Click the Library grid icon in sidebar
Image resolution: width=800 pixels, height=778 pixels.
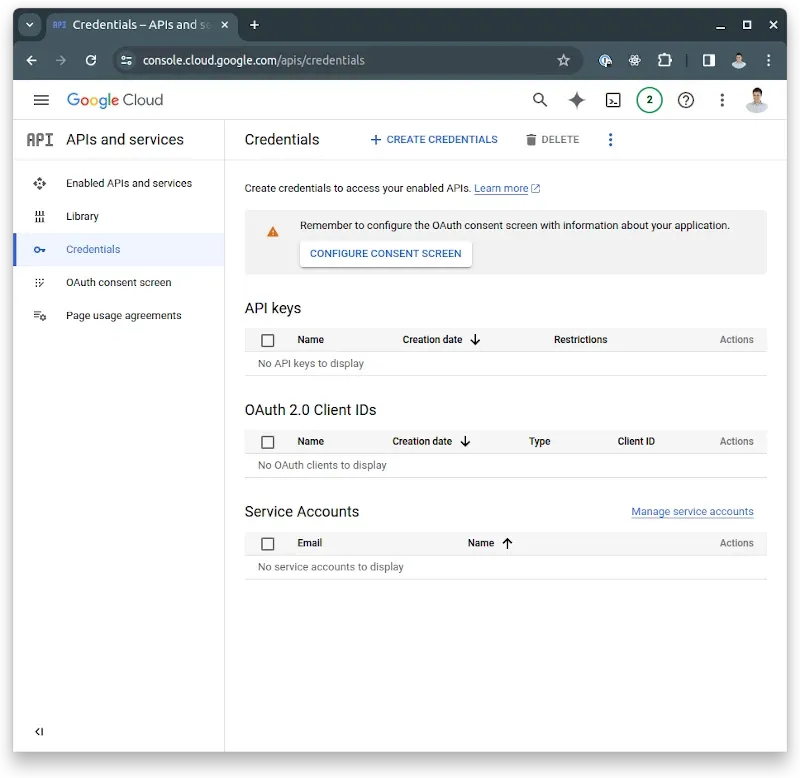(40, 216)
